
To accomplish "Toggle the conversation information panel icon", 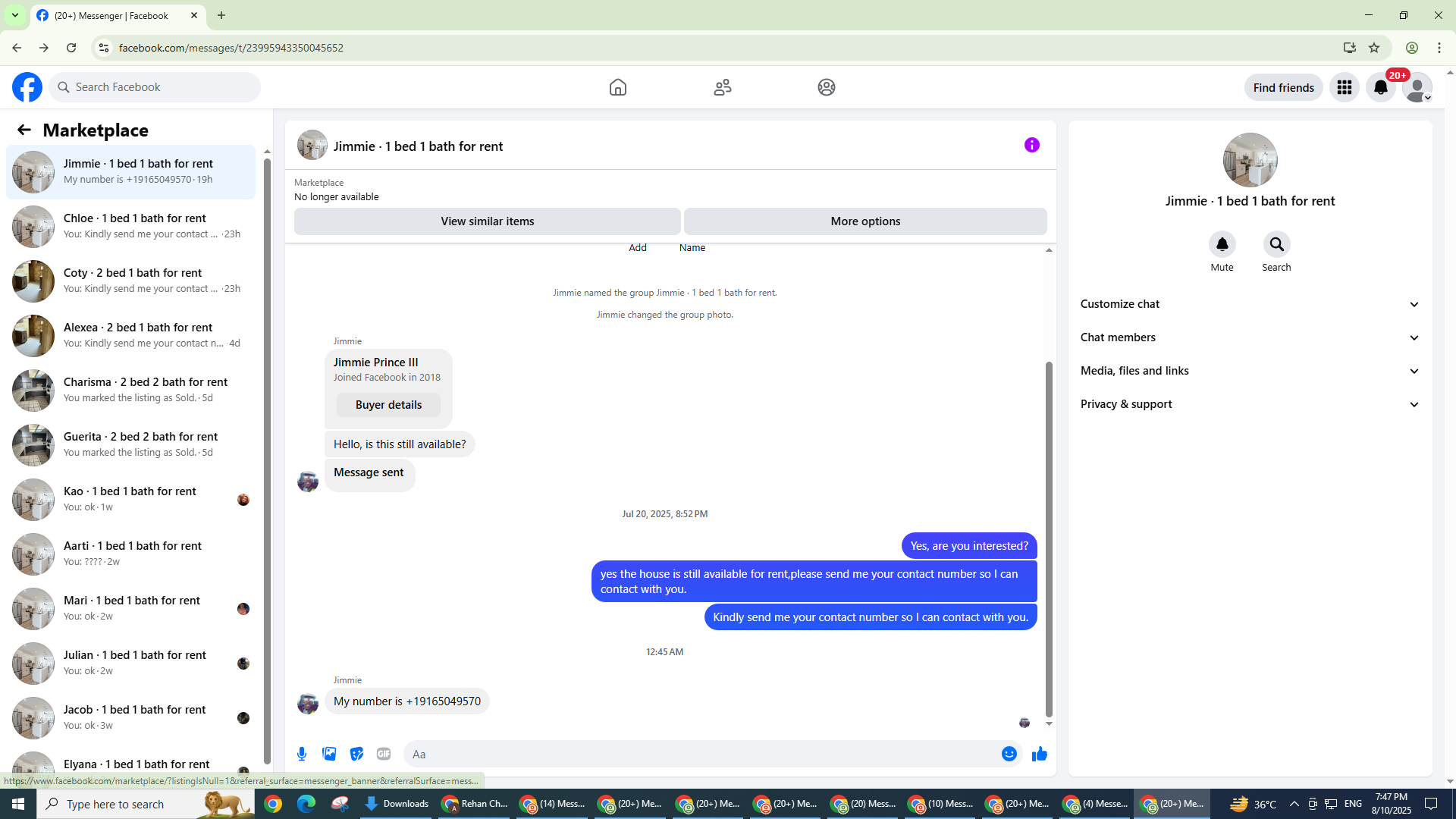I will [1031, 145].
